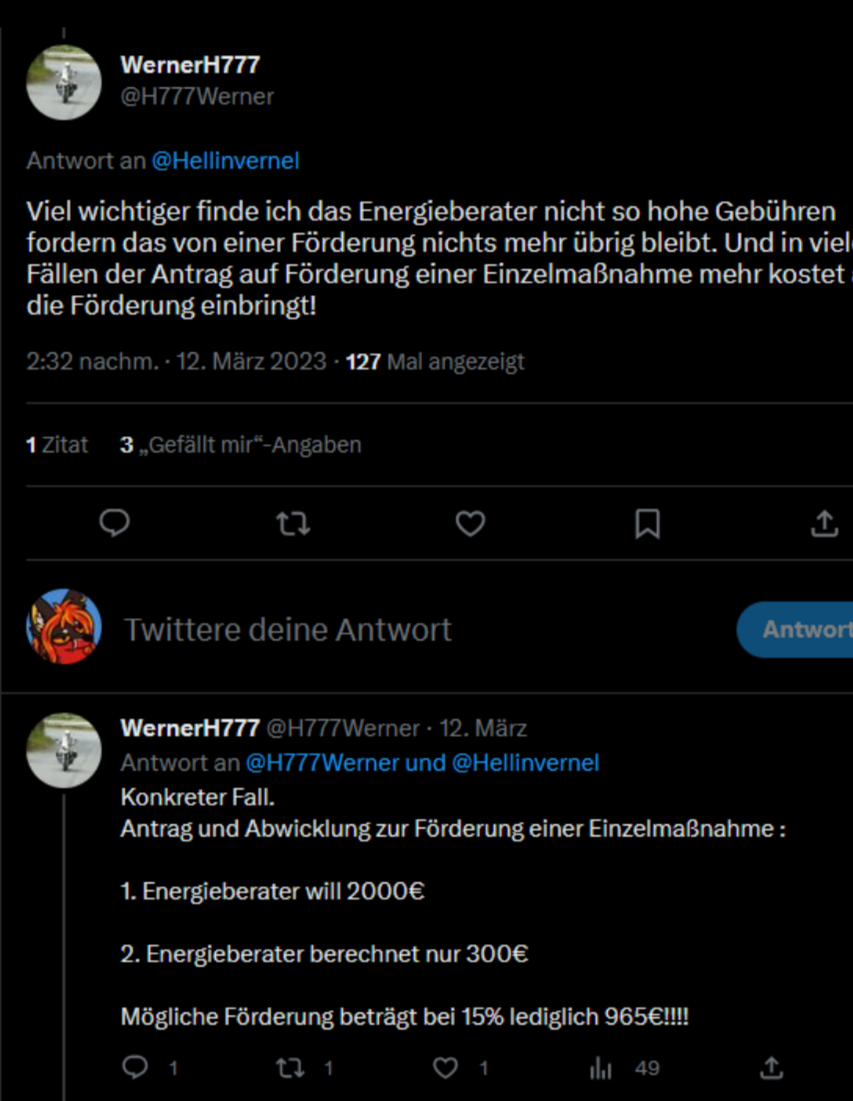Share the 'Konkreter Fall' reply
The height and width of the screenshot is (1101, 853).
pos(771,1068)
